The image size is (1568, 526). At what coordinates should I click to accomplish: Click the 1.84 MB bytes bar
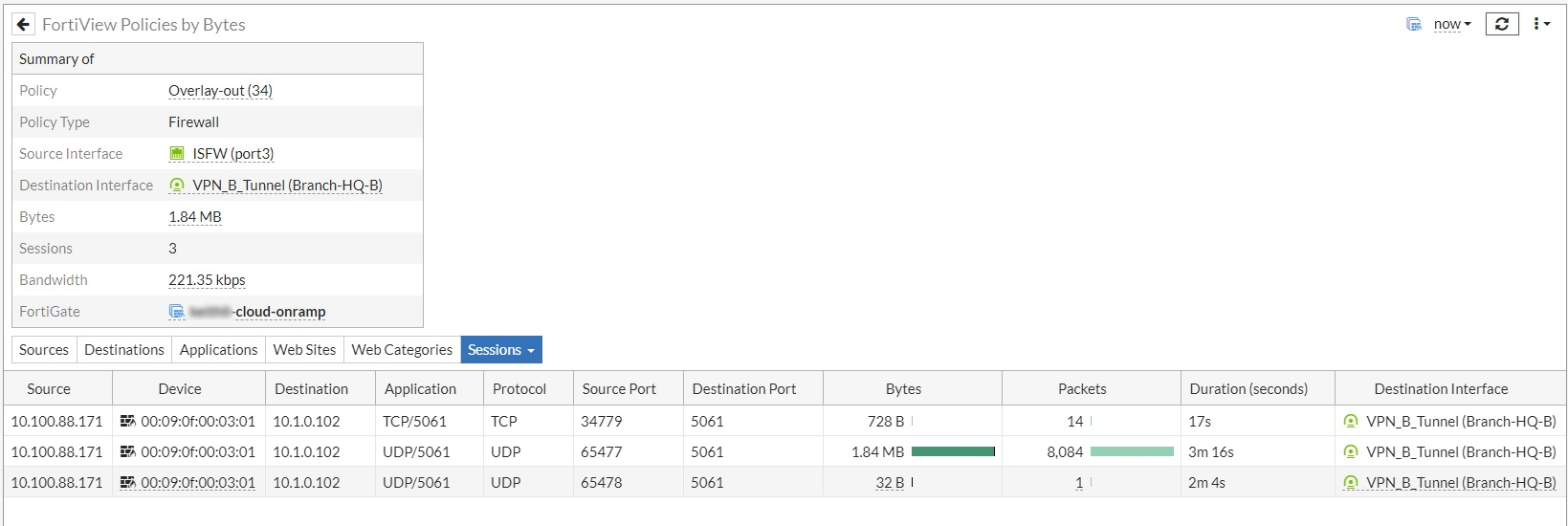coord(954,451)
